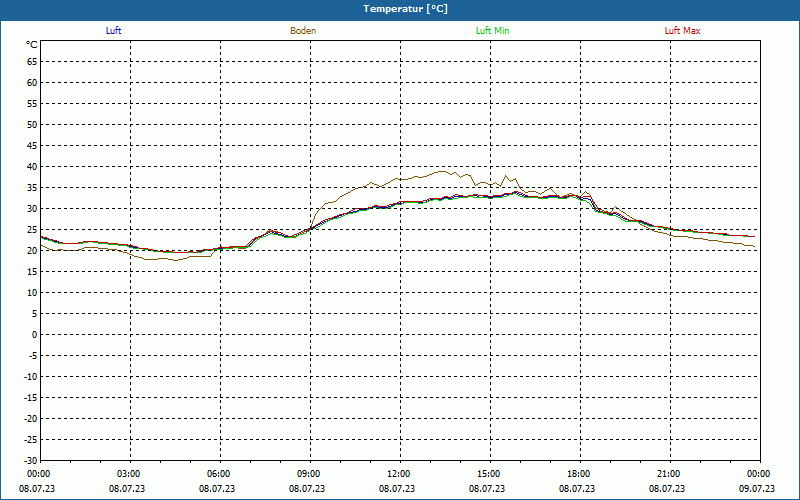Click the 09:00 time axis label

coord(309,474)
